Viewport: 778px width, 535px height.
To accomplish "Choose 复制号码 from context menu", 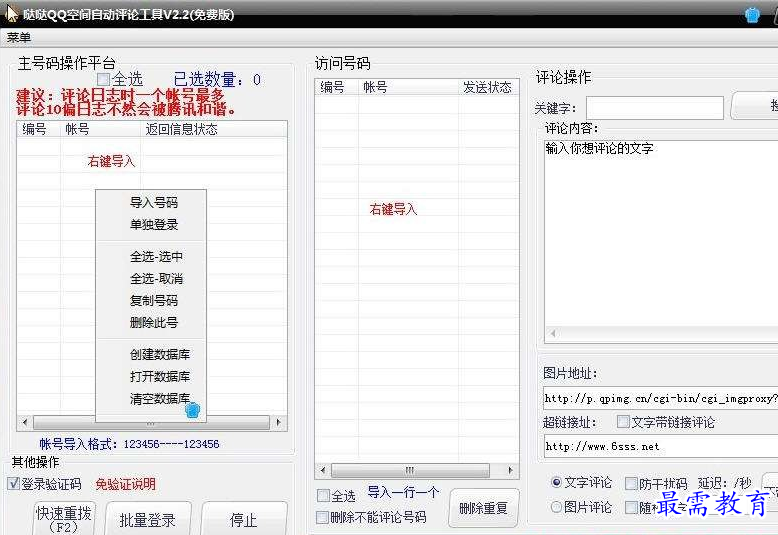I will point(154,300).
